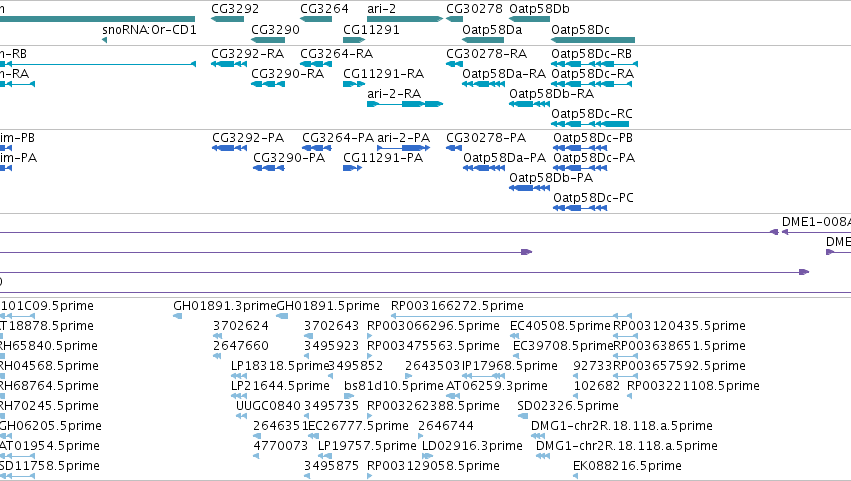Click the CG11291-RA transcript label
851x481 pixels.
pos(384,73)
